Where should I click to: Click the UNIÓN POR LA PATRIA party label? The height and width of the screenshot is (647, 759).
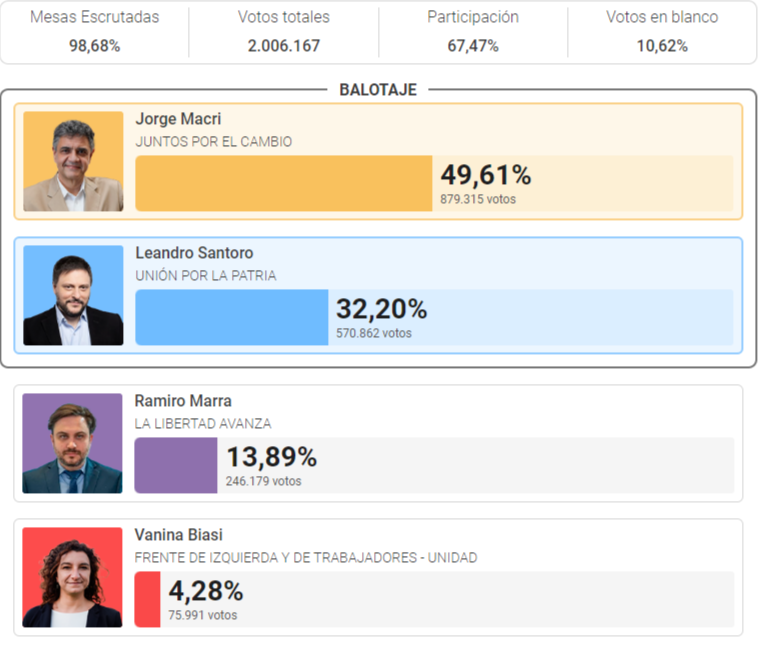206,276
